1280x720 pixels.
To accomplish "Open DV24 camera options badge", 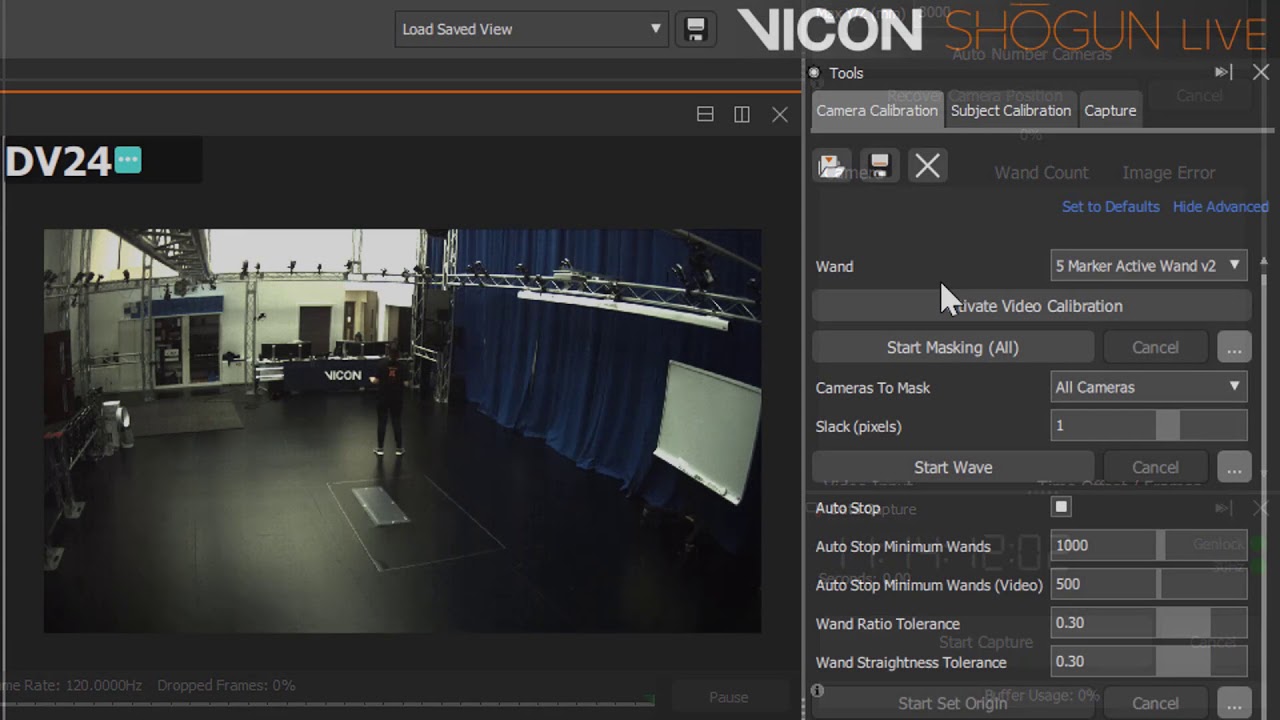I will pos(128,160).
